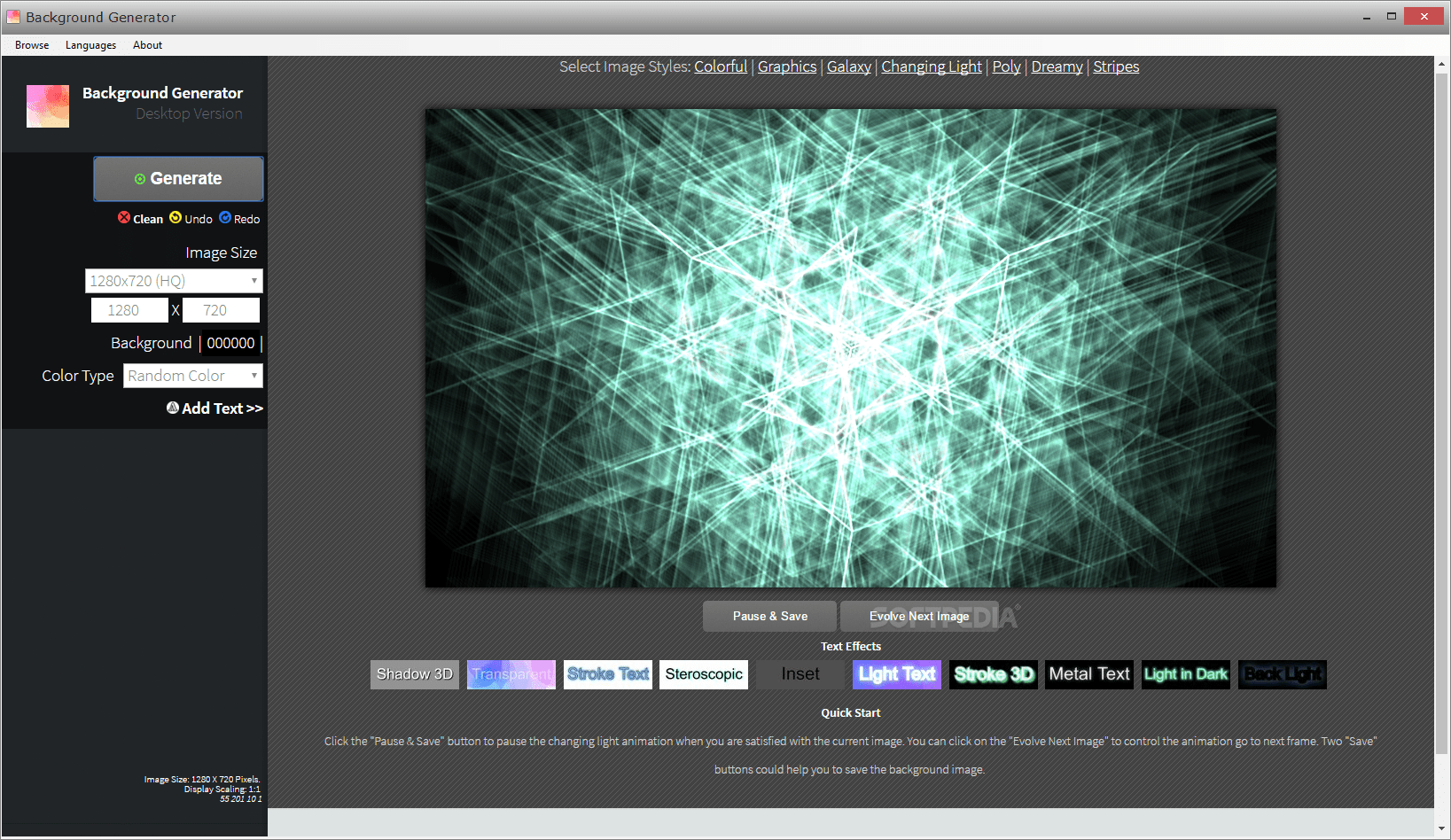Screen dimensions: 1451x840
Task: Click the Clean label
Action: pos(148,220)
